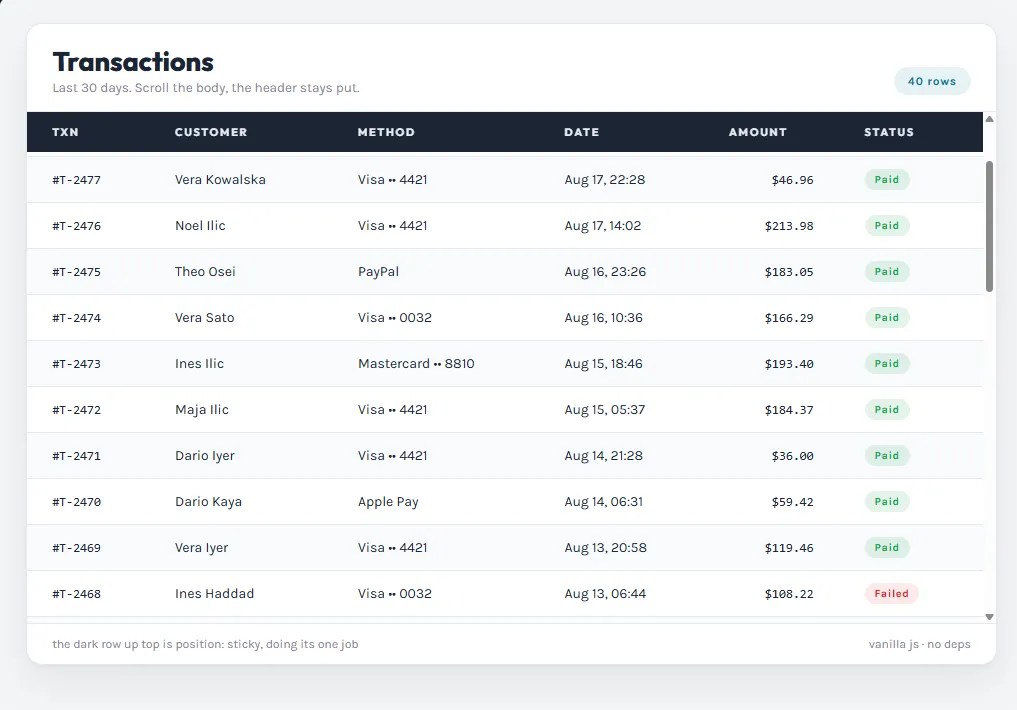Viewport: 1017px width, 710px height.
Task: Click the METHOD column header
Action: pyautogui.click(x=386, y=132)
